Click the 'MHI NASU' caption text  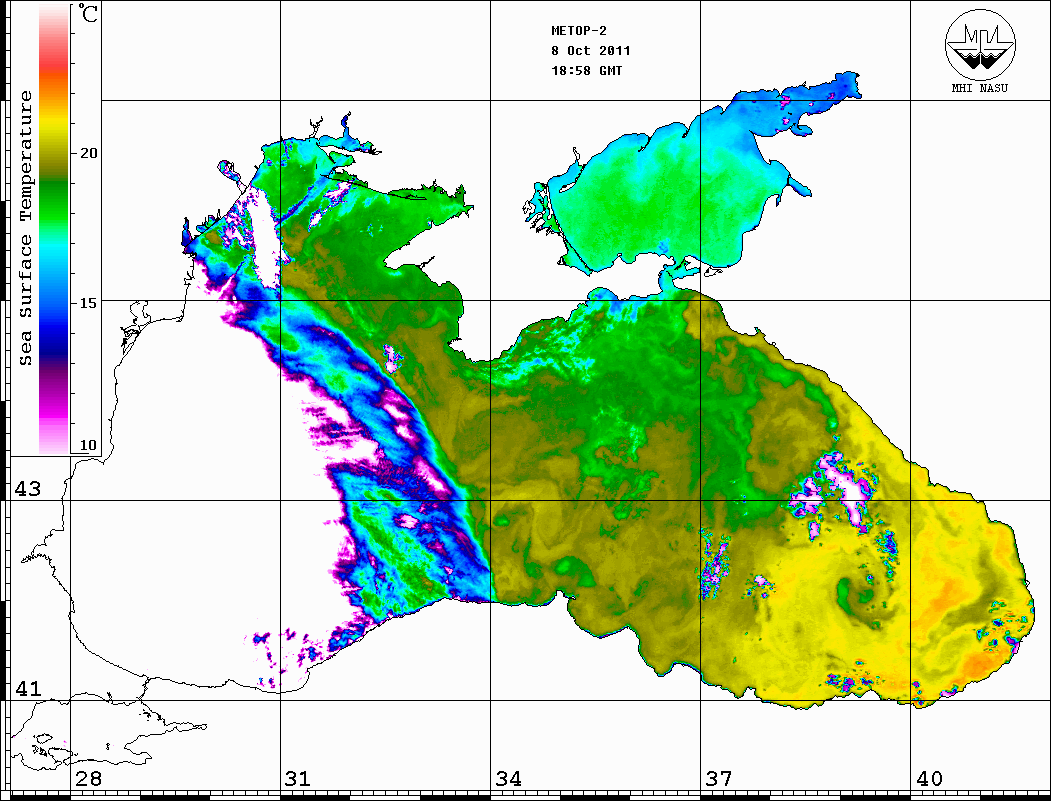(979, 88)
